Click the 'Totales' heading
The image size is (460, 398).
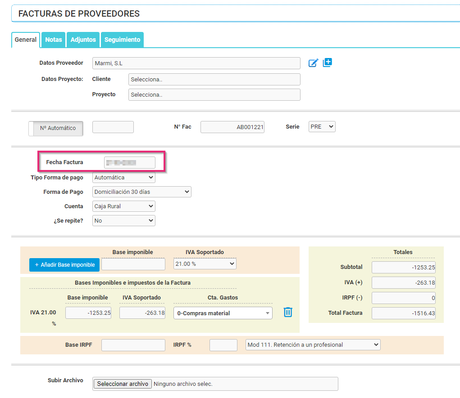tap(403, 252)
